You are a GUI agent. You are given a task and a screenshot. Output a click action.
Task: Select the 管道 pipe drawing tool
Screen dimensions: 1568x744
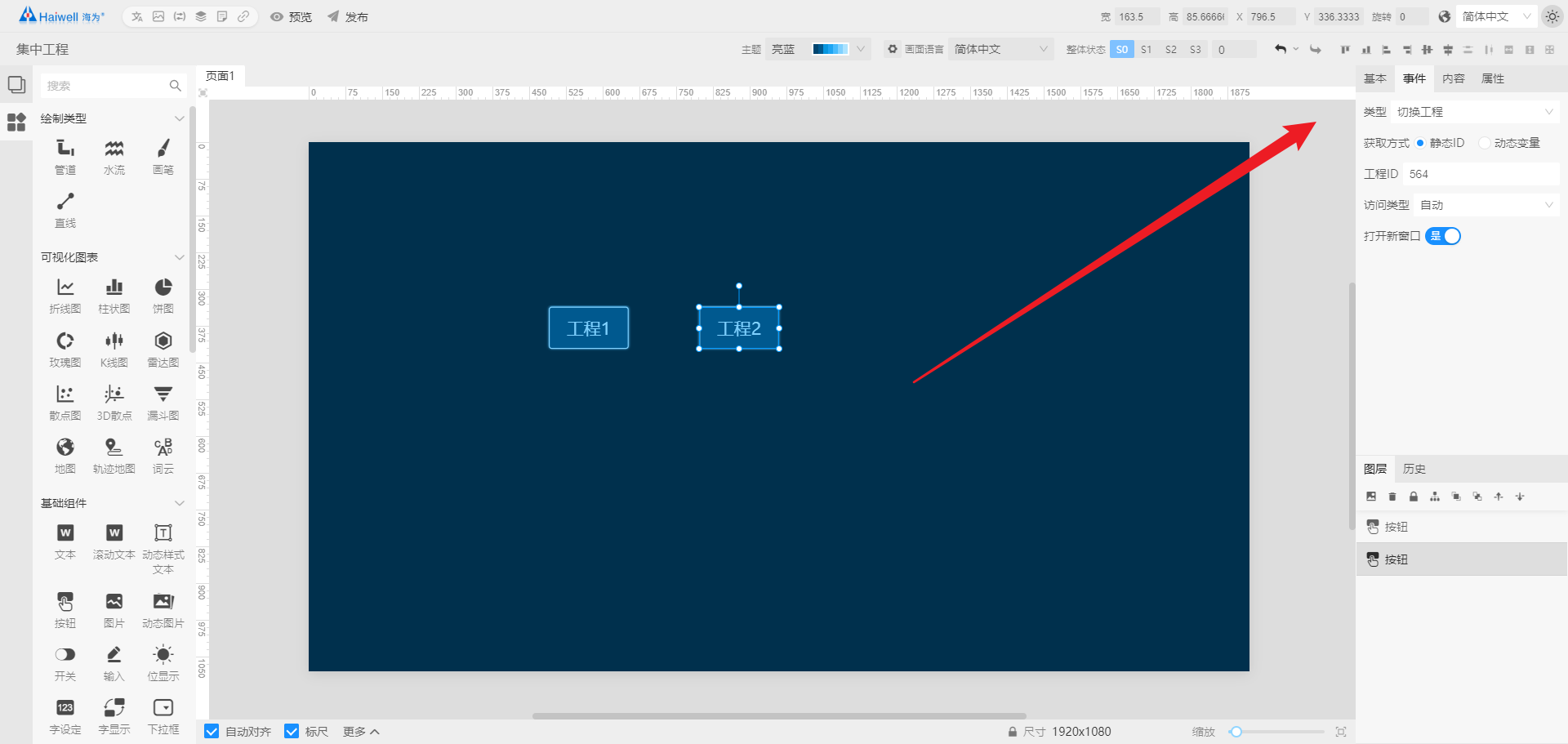(65, 157)
